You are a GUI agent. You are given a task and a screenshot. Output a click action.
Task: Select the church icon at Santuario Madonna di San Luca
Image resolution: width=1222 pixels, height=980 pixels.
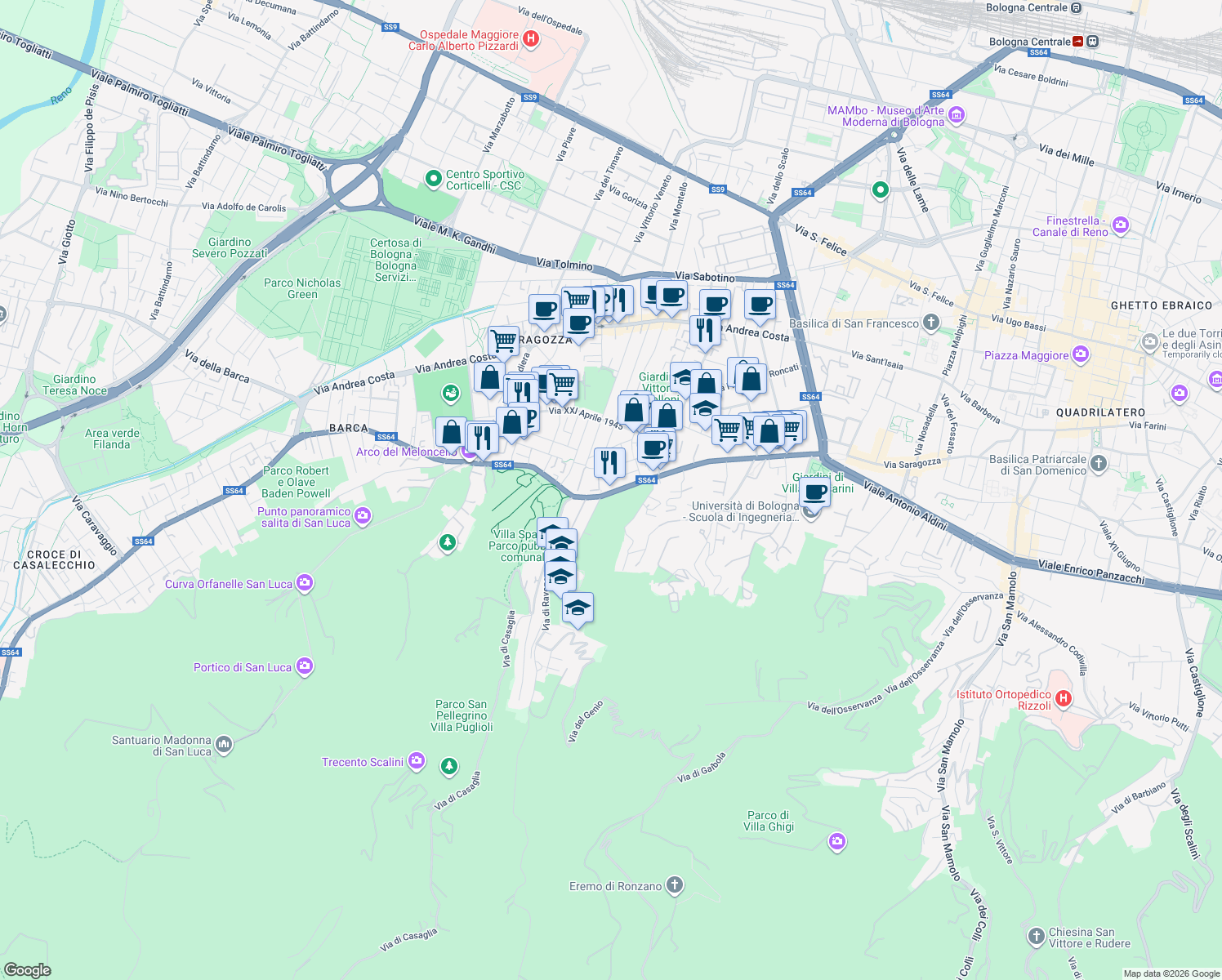[x=225, y=743]
